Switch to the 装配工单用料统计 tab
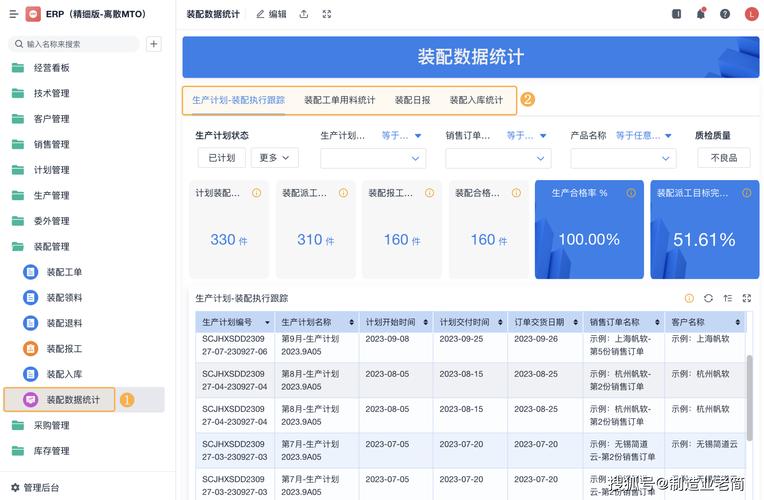Image resolution: width=764 pixels, height=500 pixels. point(340,100)
